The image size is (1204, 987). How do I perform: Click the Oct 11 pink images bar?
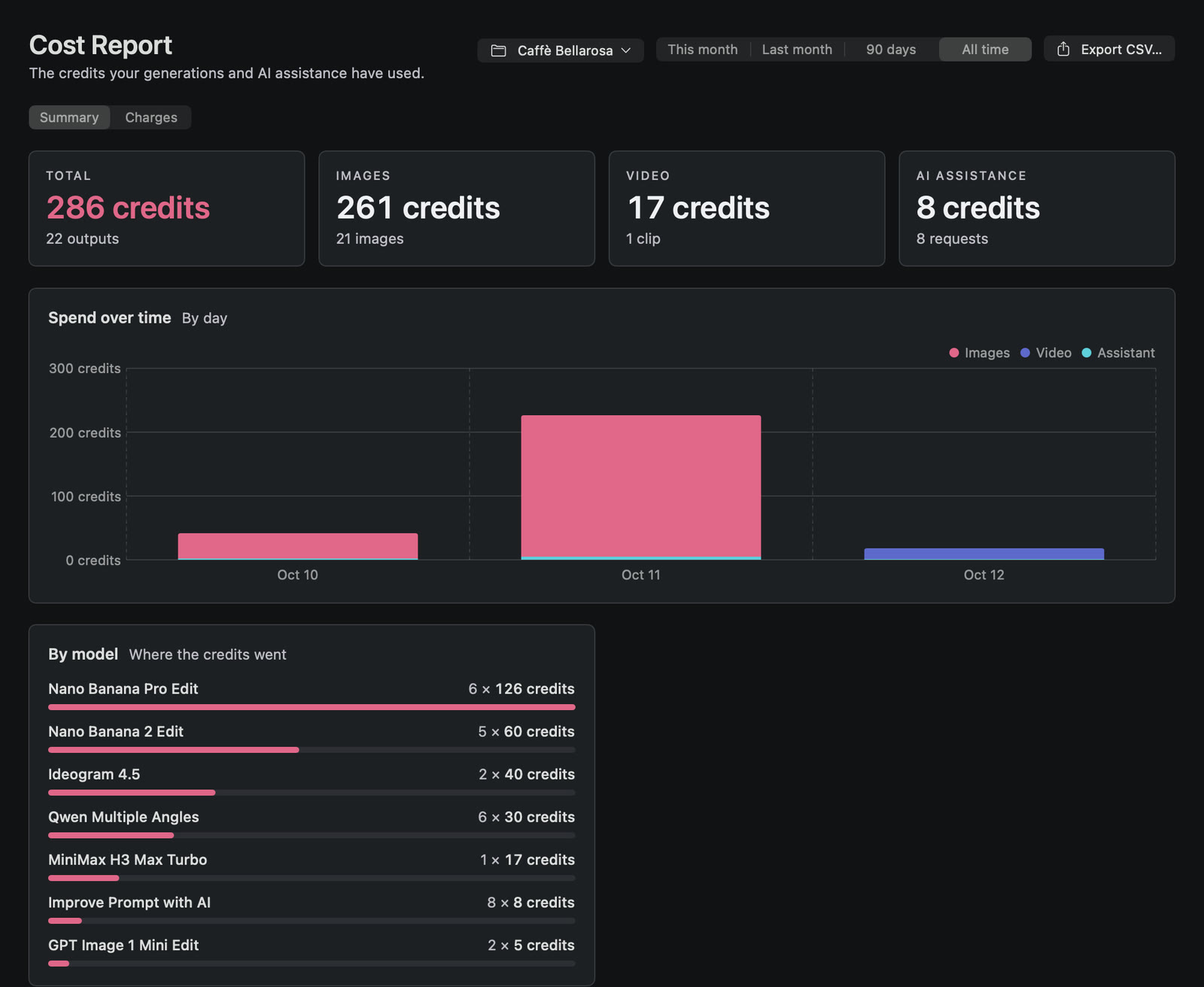pos(641,486)
